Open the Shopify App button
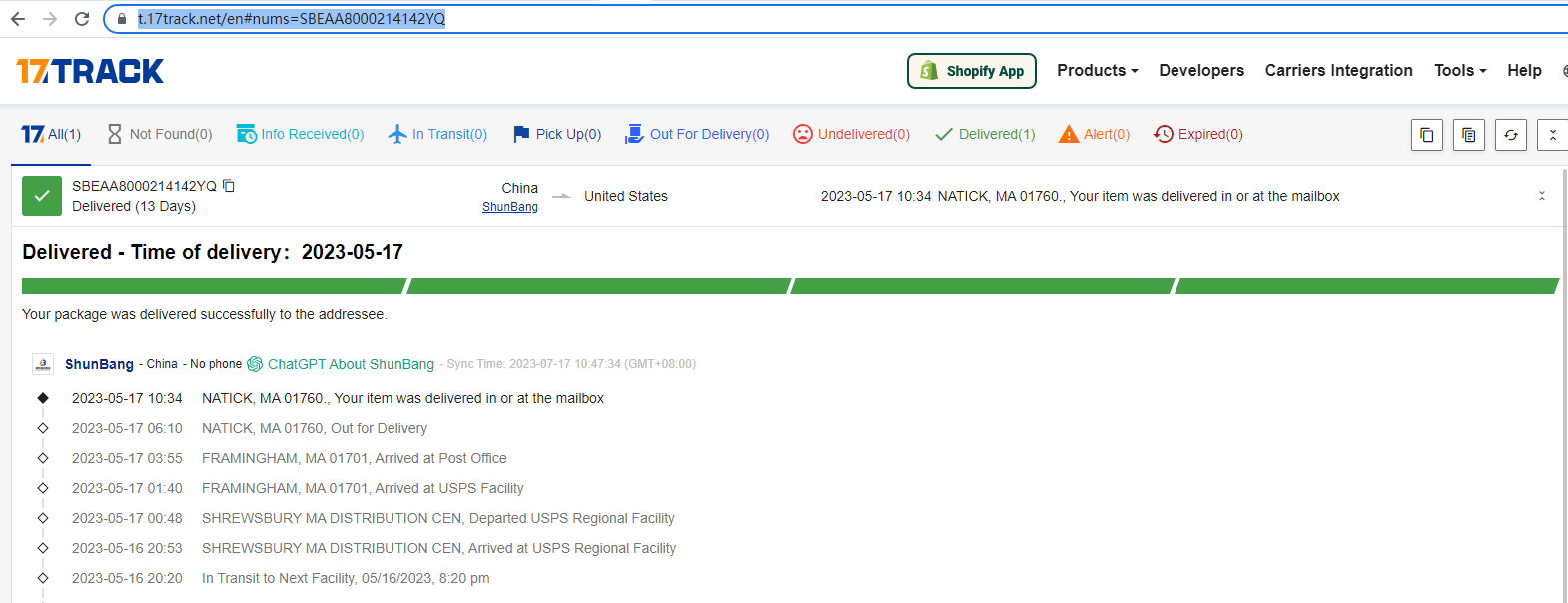1568x603 pixels. click(971, 71)
